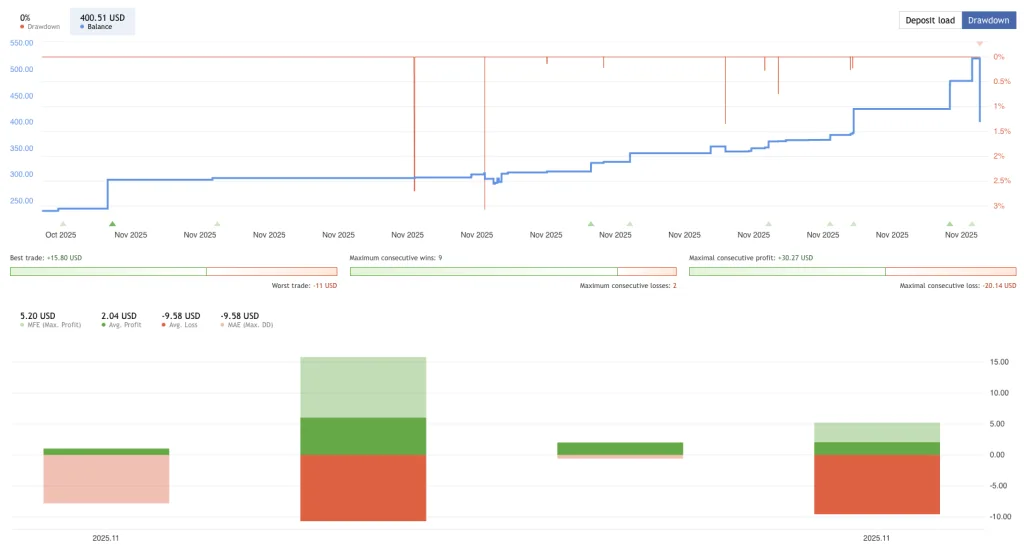This screenshot has height=554, width=1024.
Task: Click the red Drawdown legend dot
Action: coord(23,26)
